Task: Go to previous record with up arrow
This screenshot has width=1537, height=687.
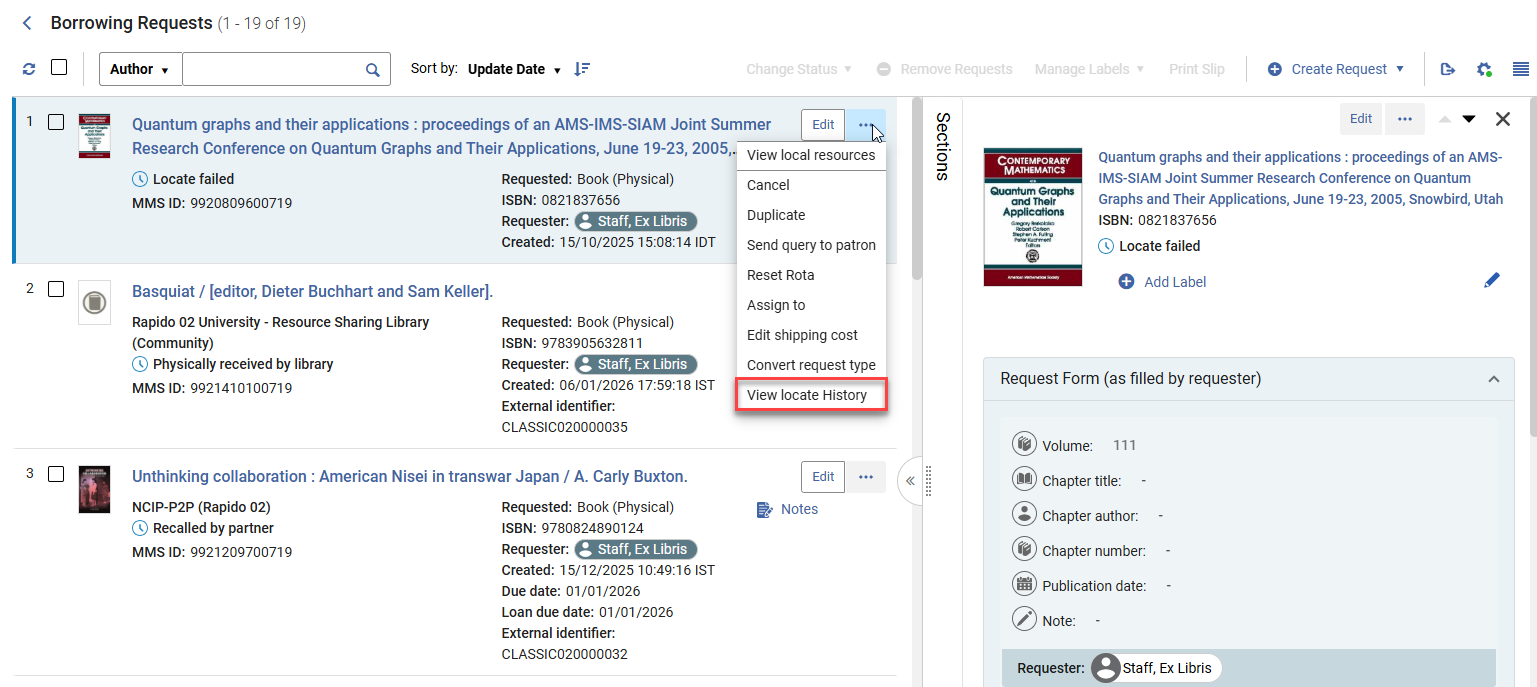Action: coord(1444,119)
